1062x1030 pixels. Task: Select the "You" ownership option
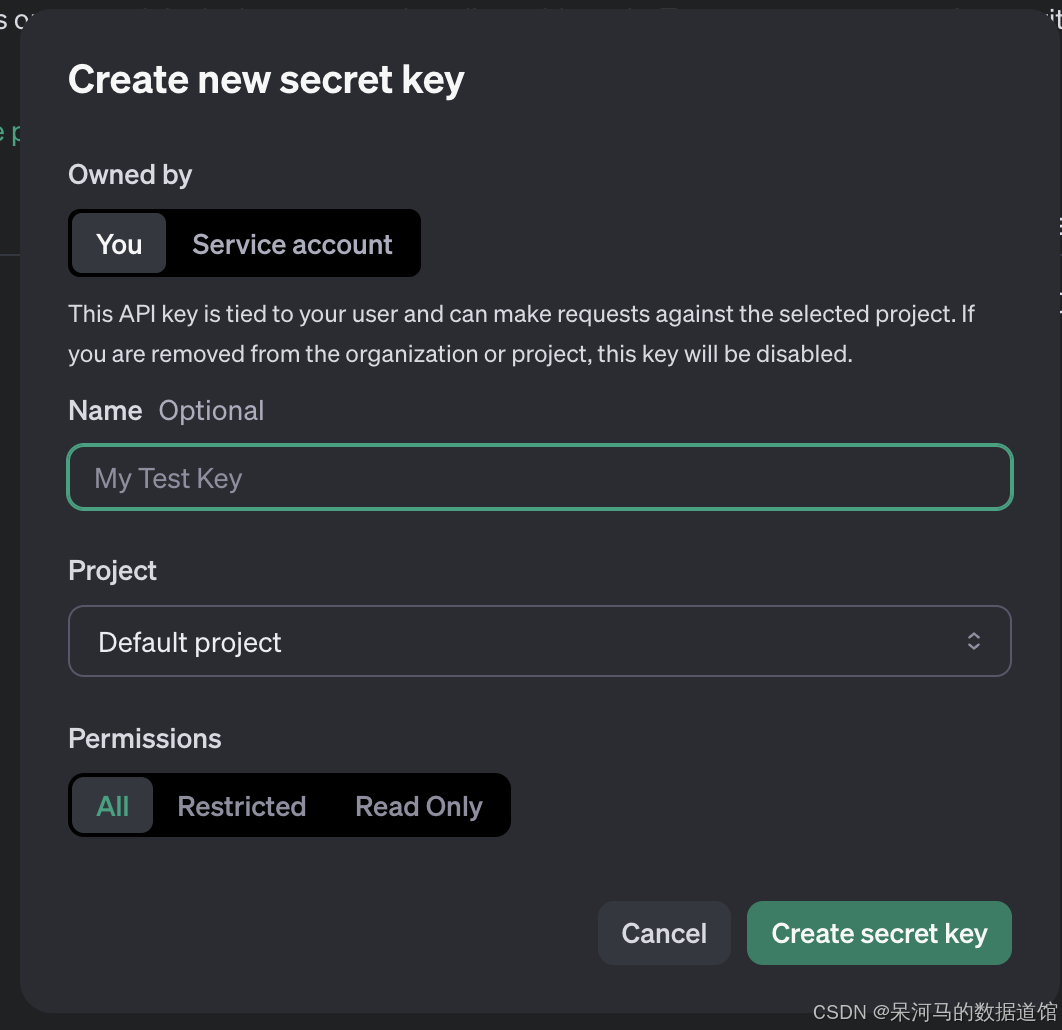pyautogui.click(x=119, y=244)
